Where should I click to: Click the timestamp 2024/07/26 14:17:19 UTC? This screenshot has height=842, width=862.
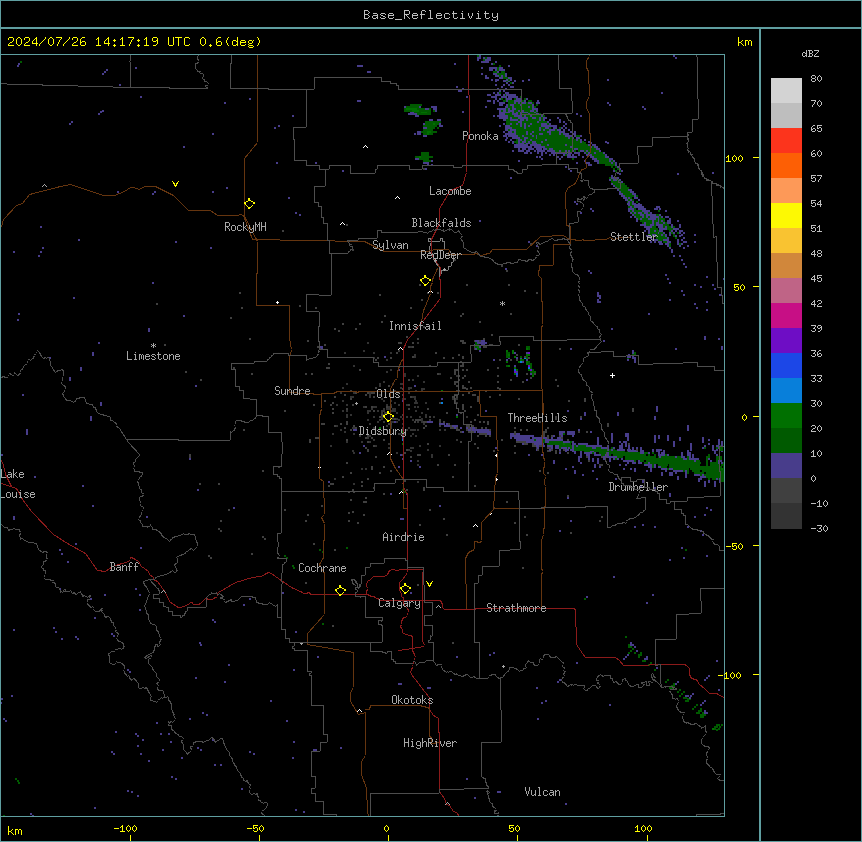coord(99,42)
